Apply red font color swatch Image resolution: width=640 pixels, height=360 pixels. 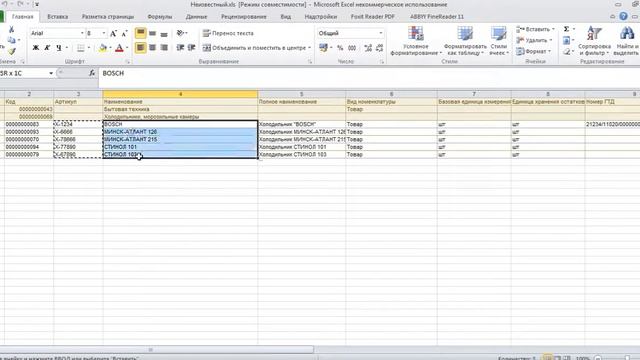119,48
